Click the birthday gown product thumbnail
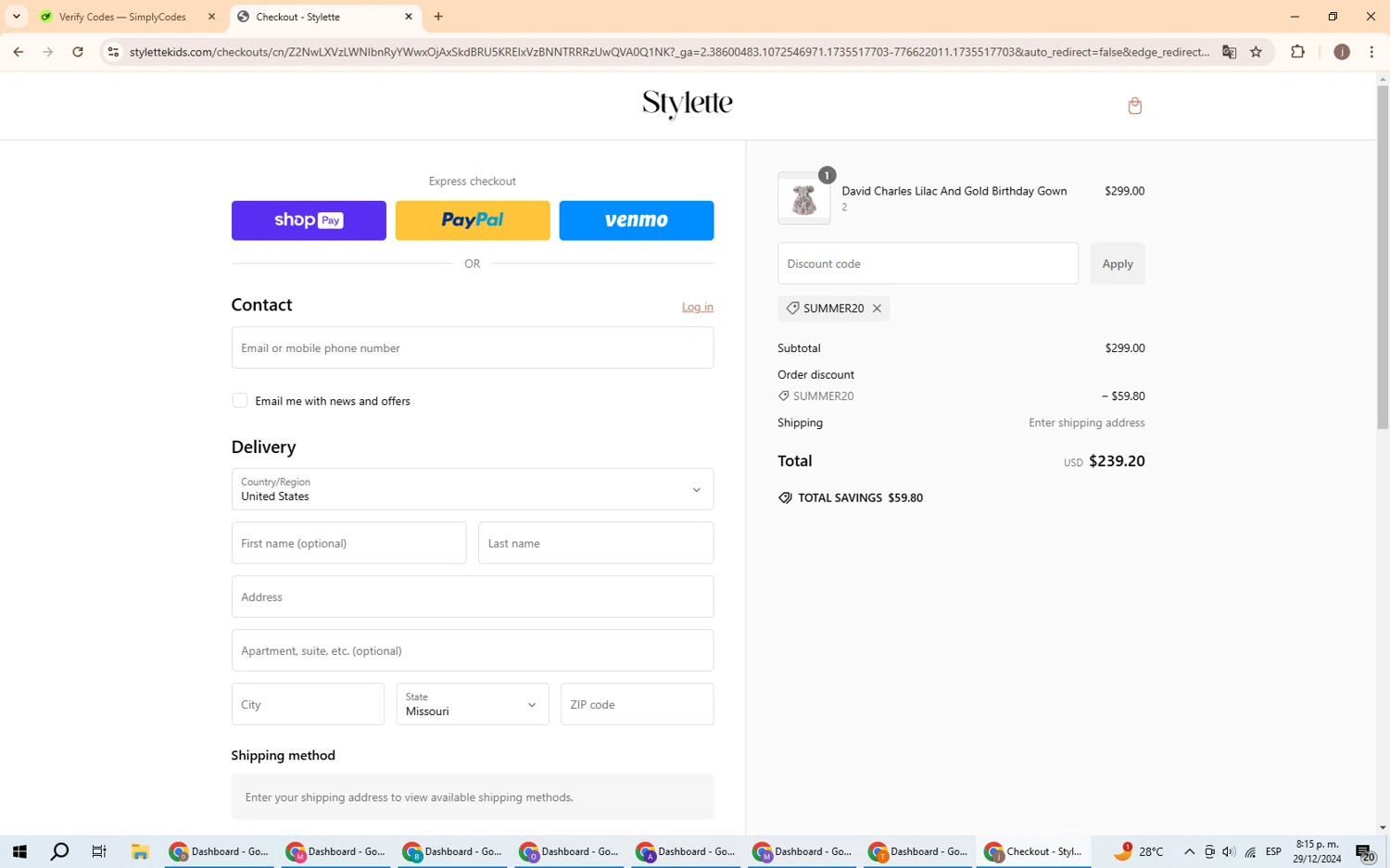Viewport: 1390px width, 868px height. 803,198
